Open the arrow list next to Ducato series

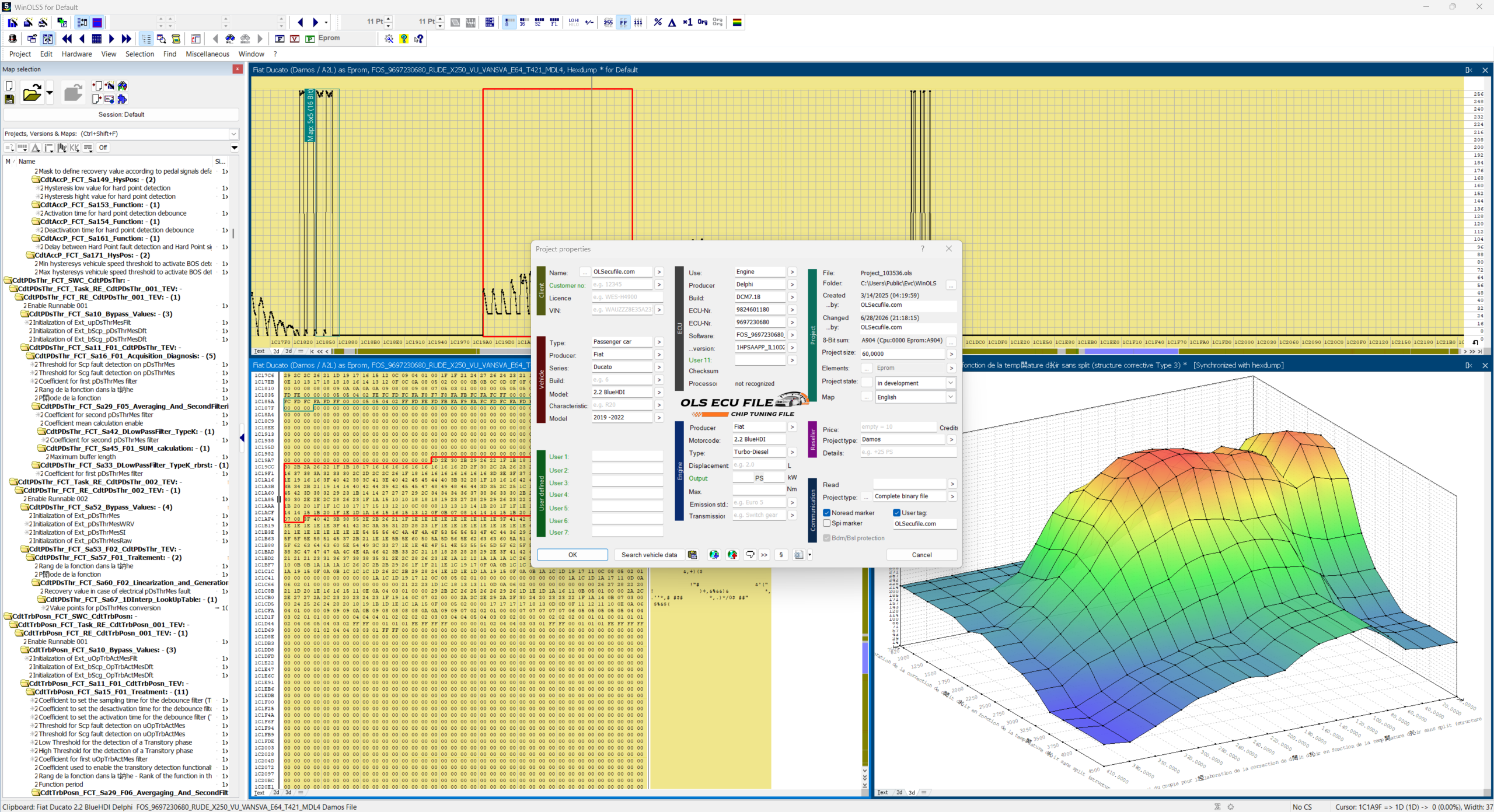659,367
